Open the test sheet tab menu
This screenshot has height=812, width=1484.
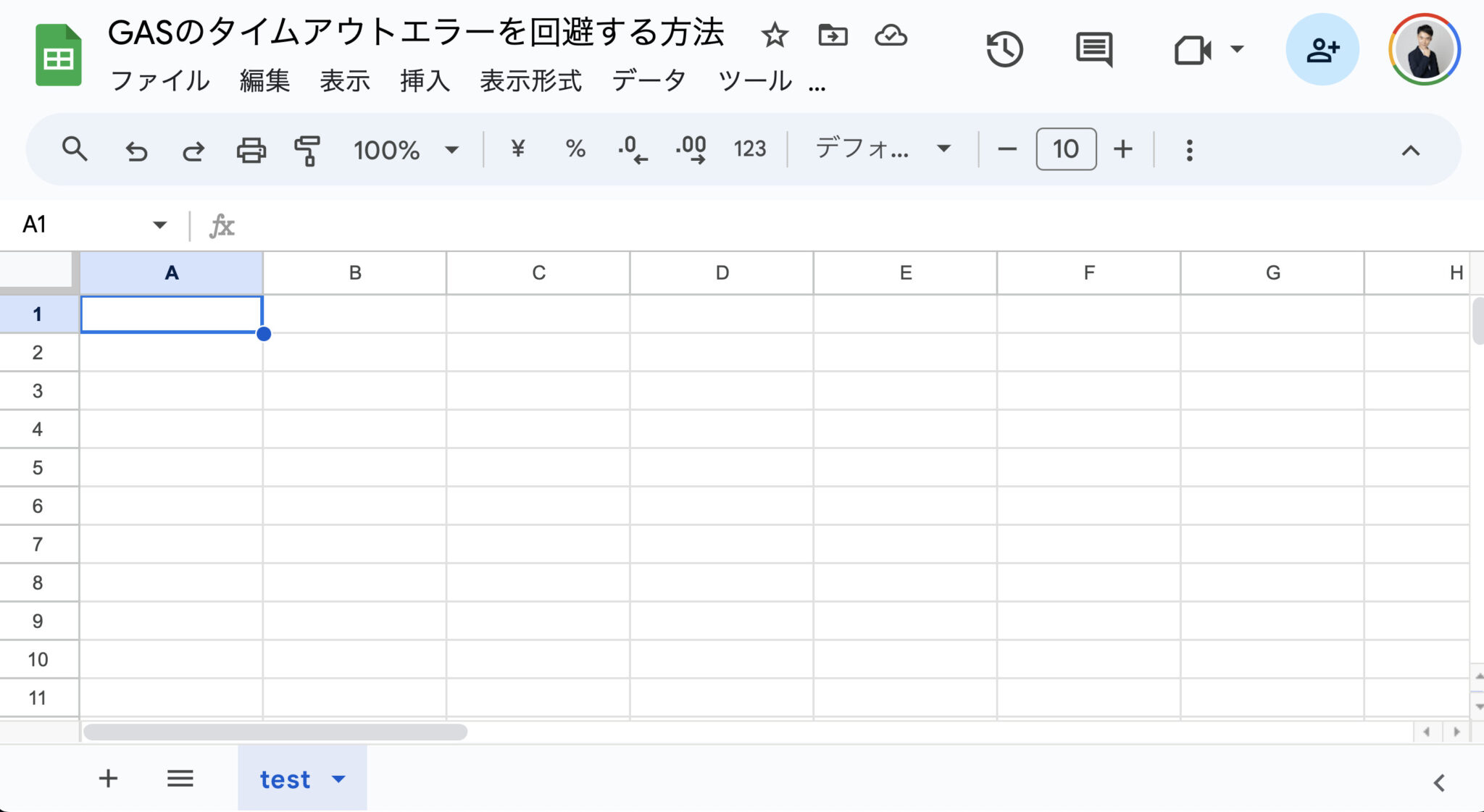337,779
